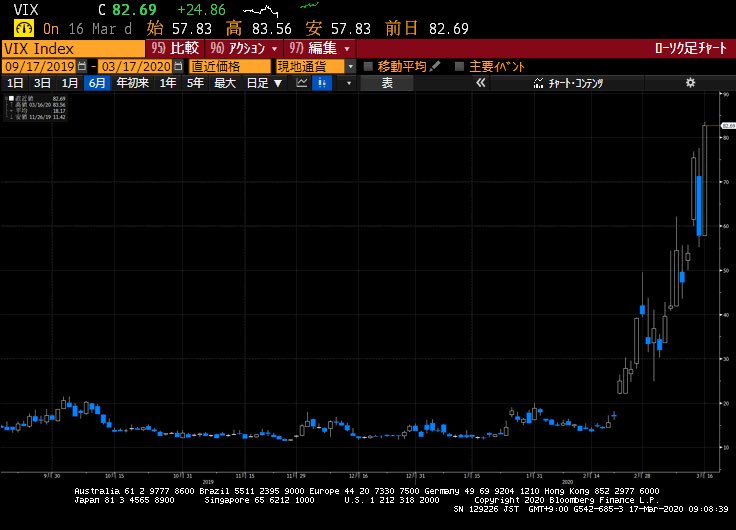Open チャート・コンテンツ panel button
Screen dimensions: 736x530
point(568,83)
